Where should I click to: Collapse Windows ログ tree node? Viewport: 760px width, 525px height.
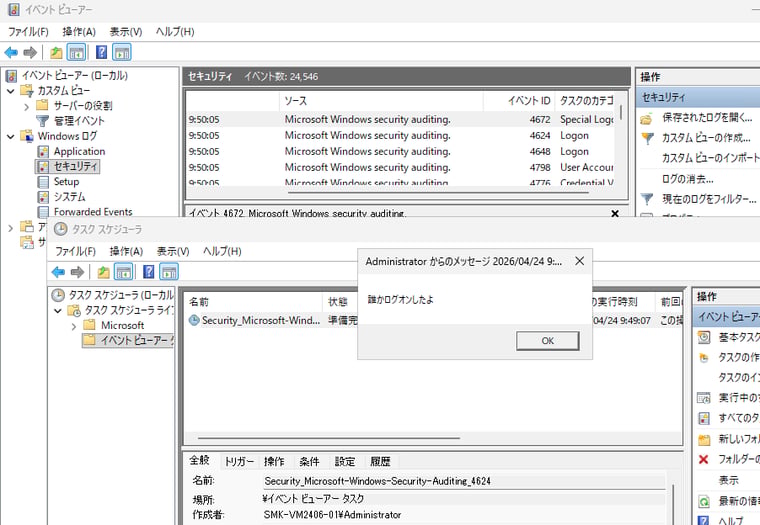tap(11, 136)
